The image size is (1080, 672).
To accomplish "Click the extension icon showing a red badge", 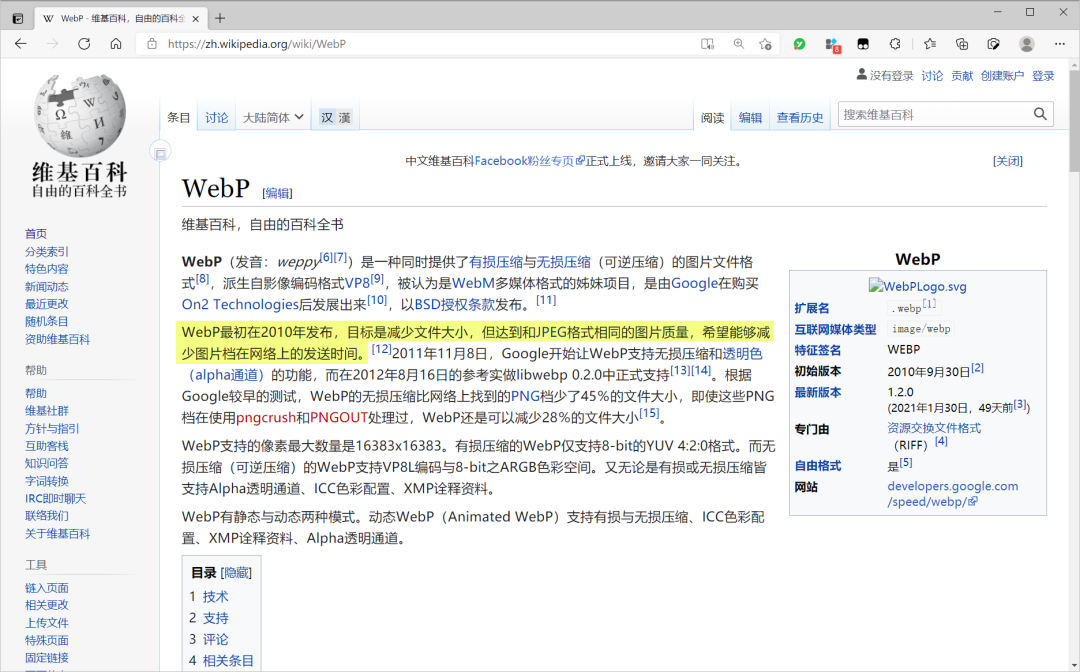I will point(831,44).
